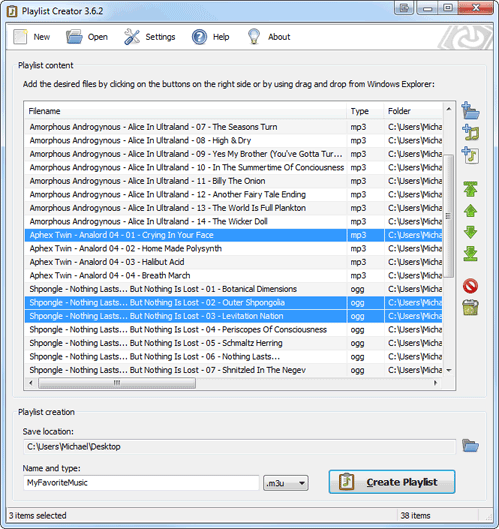Viewport: 499px width, 529px height.
Task: Select '02 - Home Made Polysynth' row
Action: 233,248
